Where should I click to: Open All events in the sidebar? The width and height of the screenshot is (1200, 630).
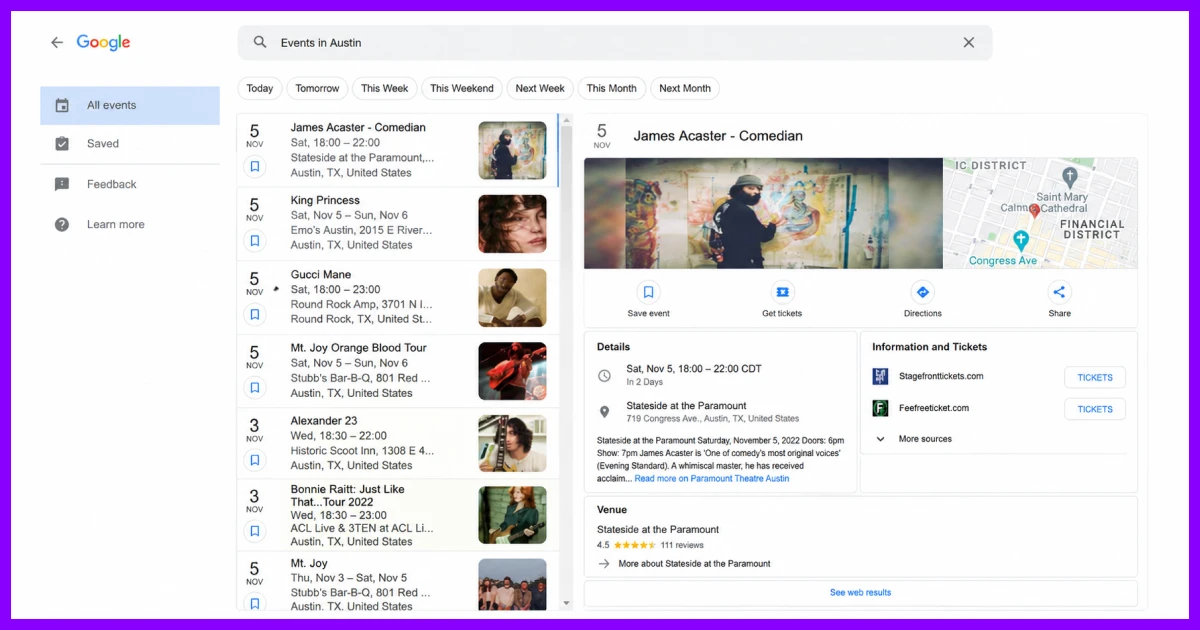coord(130,105)
